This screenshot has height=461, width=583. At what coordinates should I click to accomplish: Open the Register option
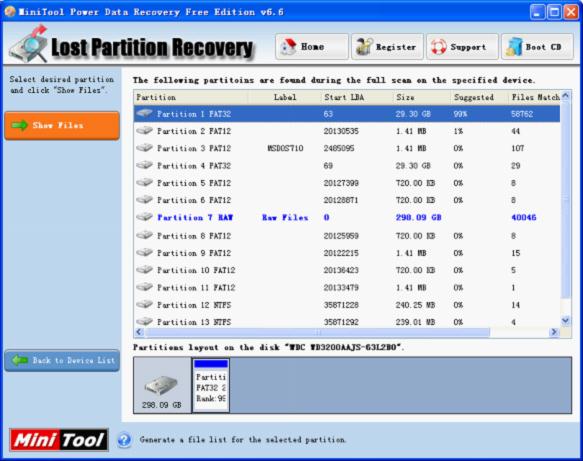387,47
